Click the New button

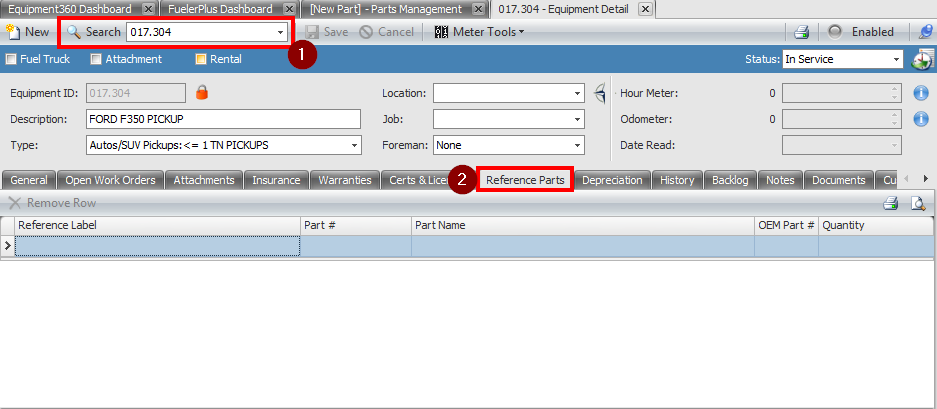[28, 32]
